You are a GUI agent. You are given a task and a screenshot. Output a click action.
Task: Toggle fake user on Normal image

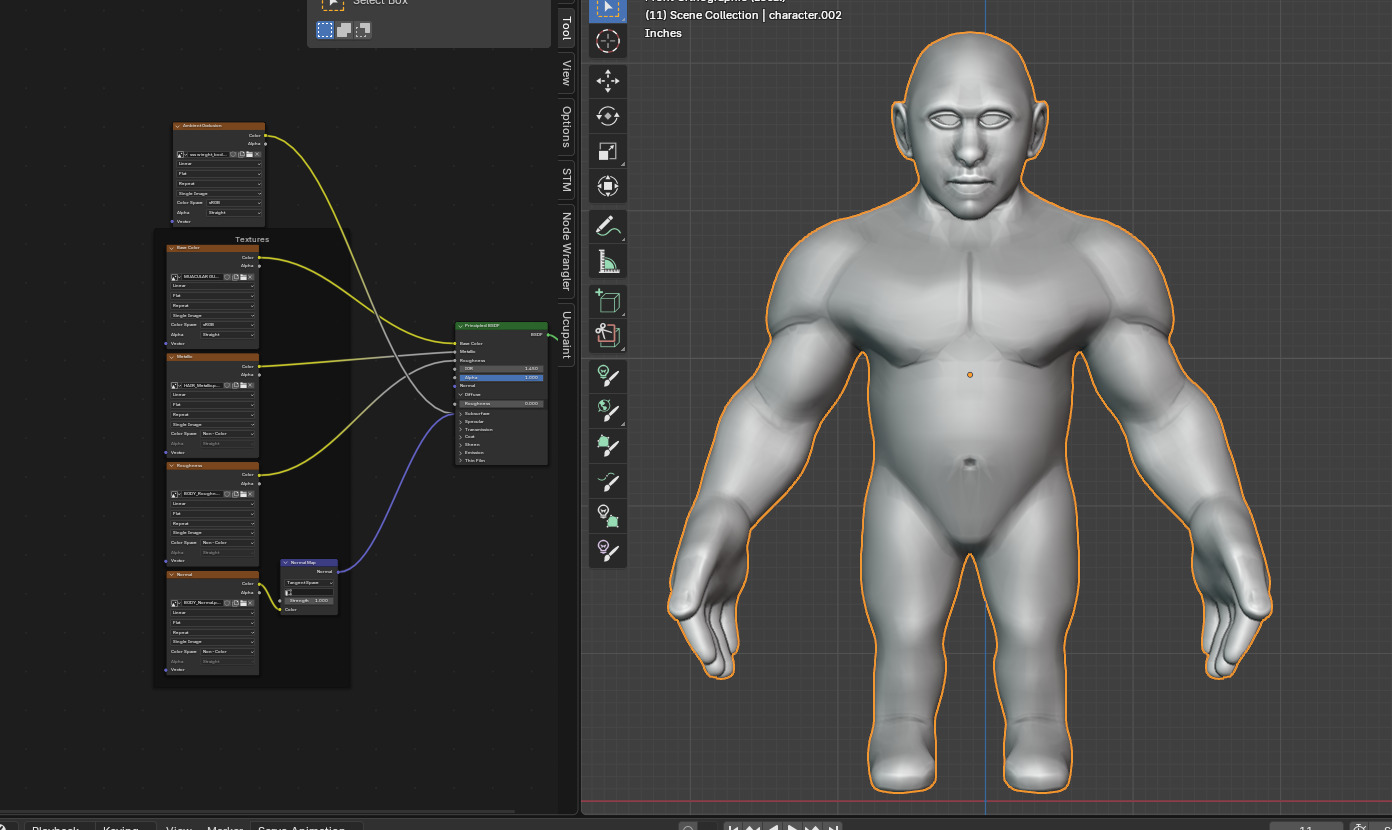[x=227, y=603]
